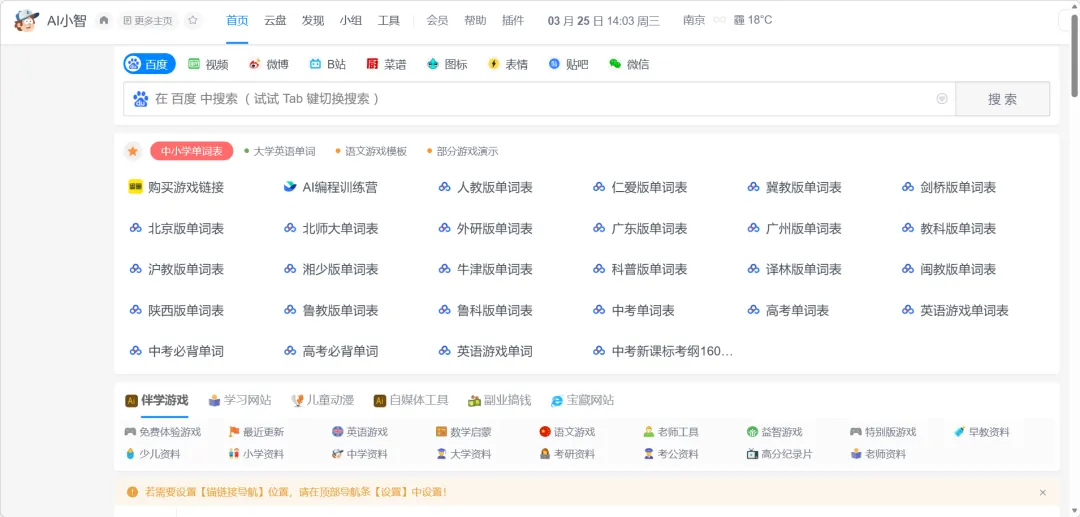
Task: Open the 高考单词表 link
Action: point(788,310)
